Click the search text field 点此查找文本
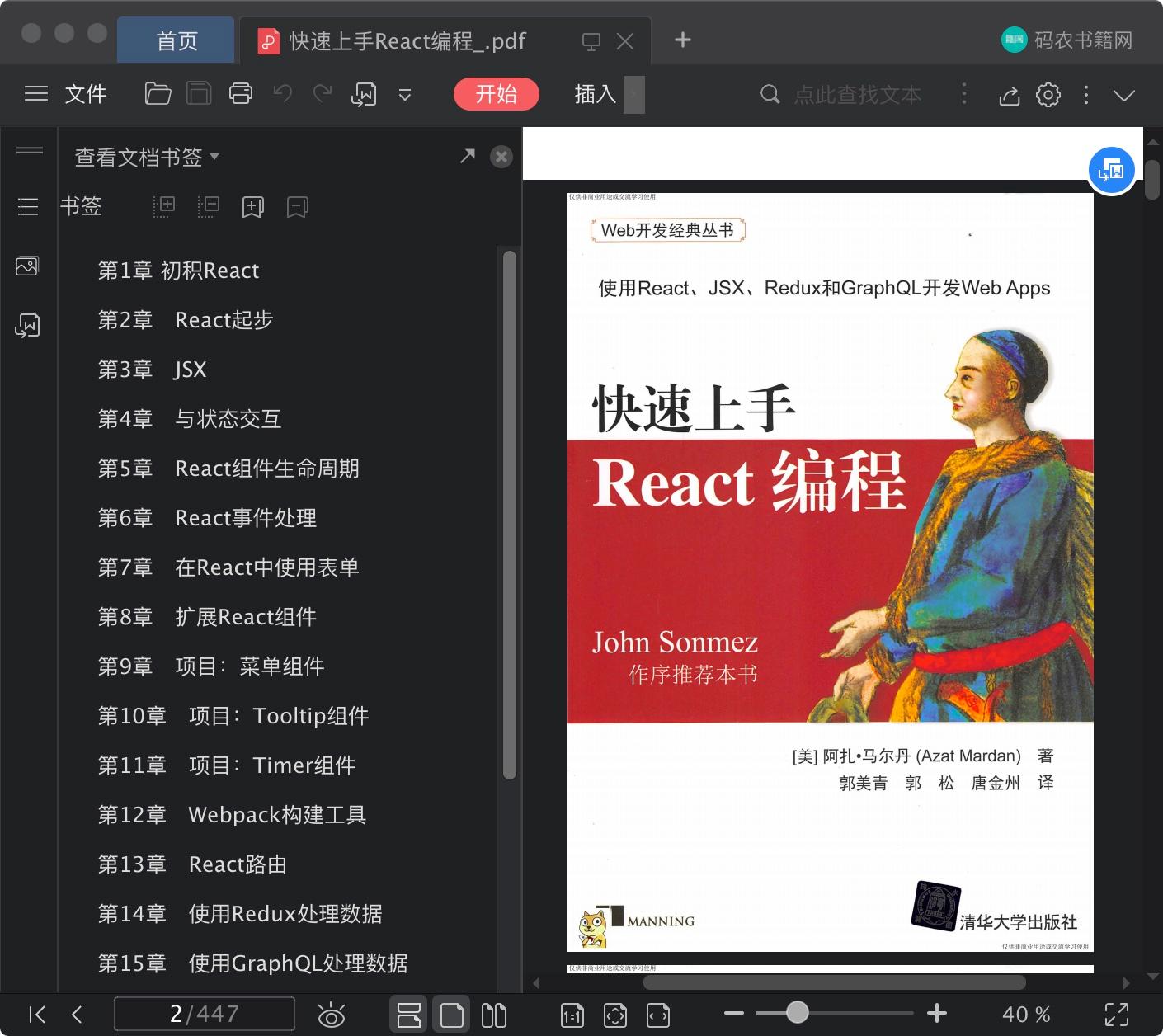 [x=858, y=95]
